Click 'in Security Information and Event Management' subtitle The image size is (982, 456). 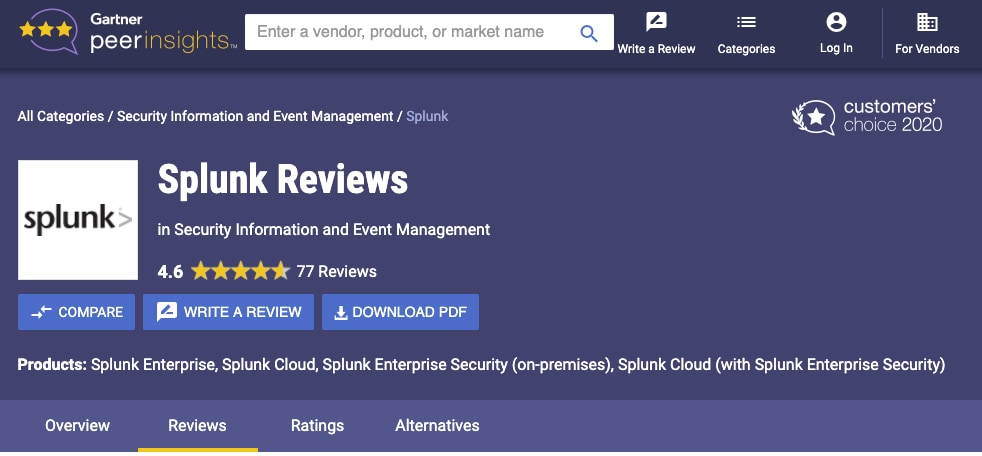pos(324,230)
